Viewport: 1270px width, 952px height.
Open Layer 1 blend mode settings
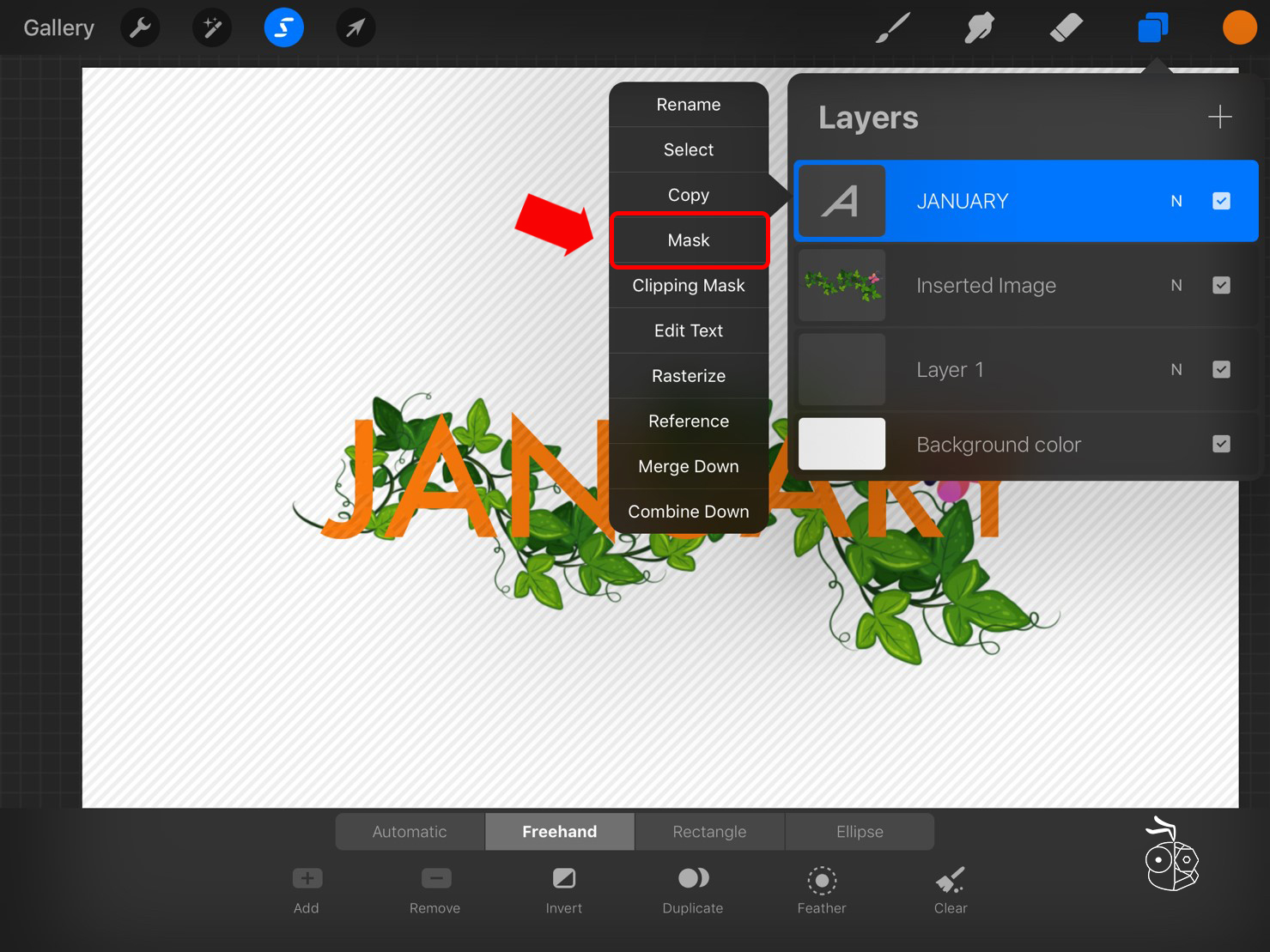pos(1176,369)
